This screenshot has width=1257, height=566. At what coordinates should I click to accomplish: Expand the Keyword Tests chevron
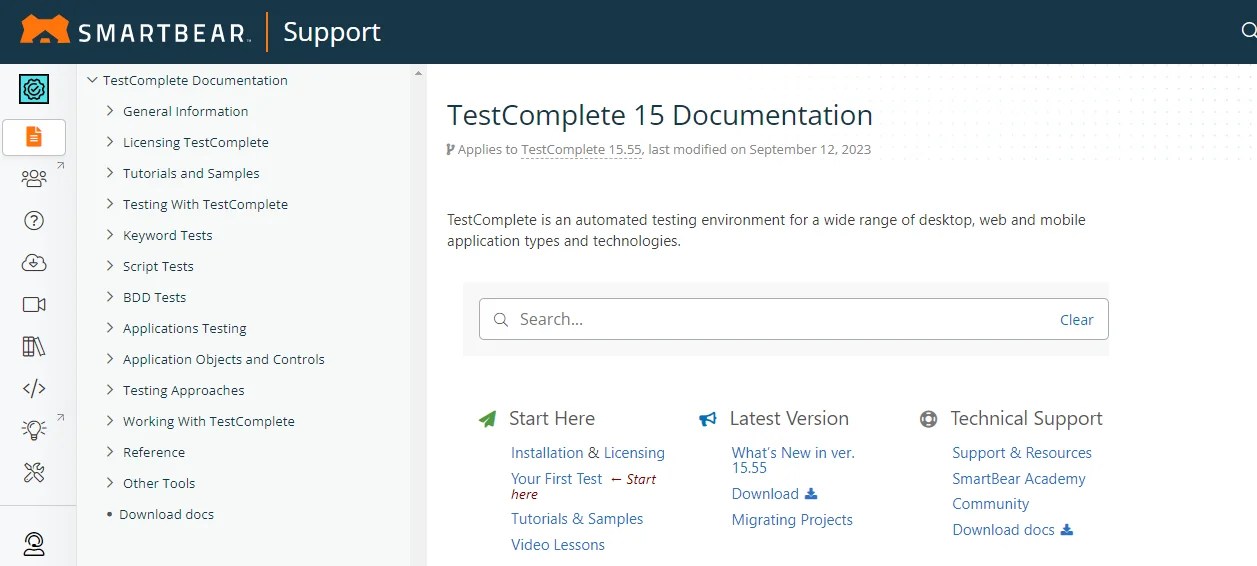110,235
